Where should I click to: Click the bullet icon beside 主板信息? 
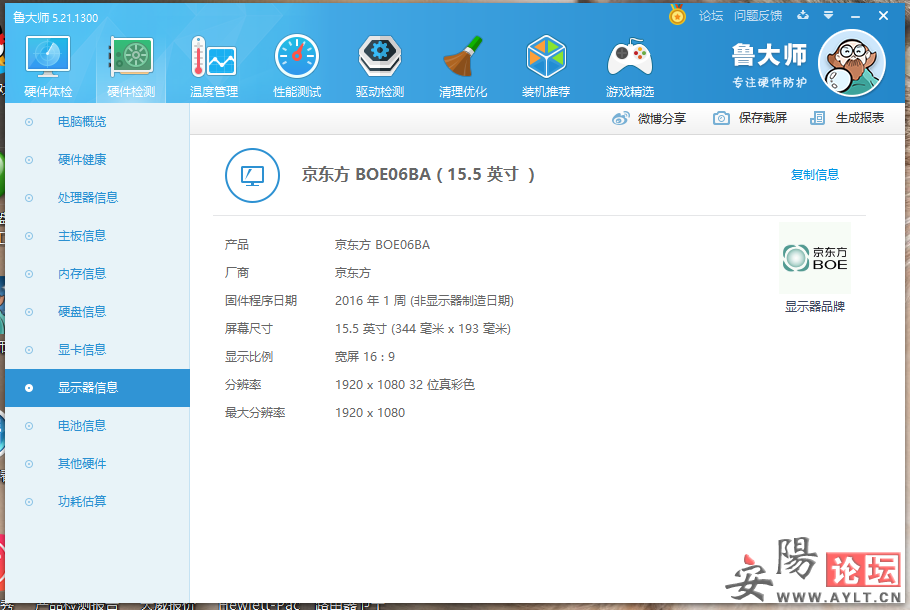[28, 236]
